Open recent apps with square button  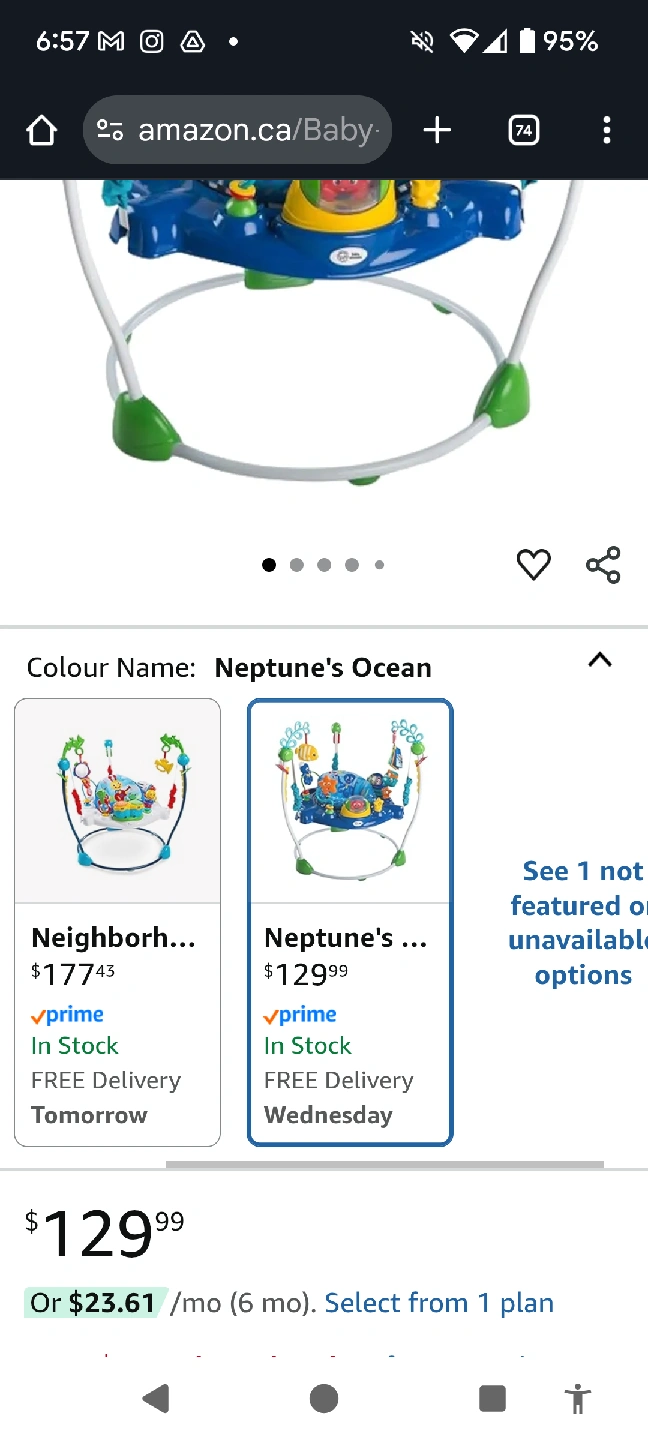[x=491, y=1398]
